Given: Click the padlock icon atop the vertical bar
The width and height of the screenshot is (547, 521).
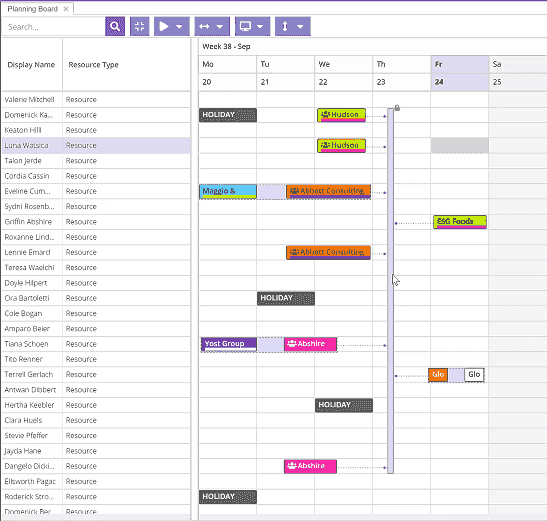Looking at the screenshot, I should [x=397, y=108].
